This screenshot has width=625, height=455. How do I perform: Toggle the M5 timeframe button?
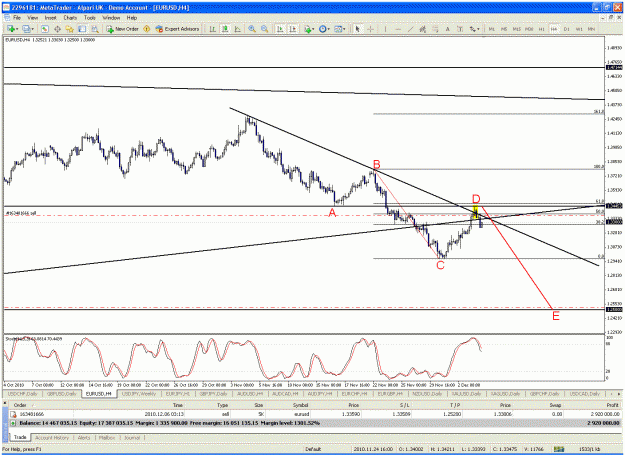click(504, 29)
